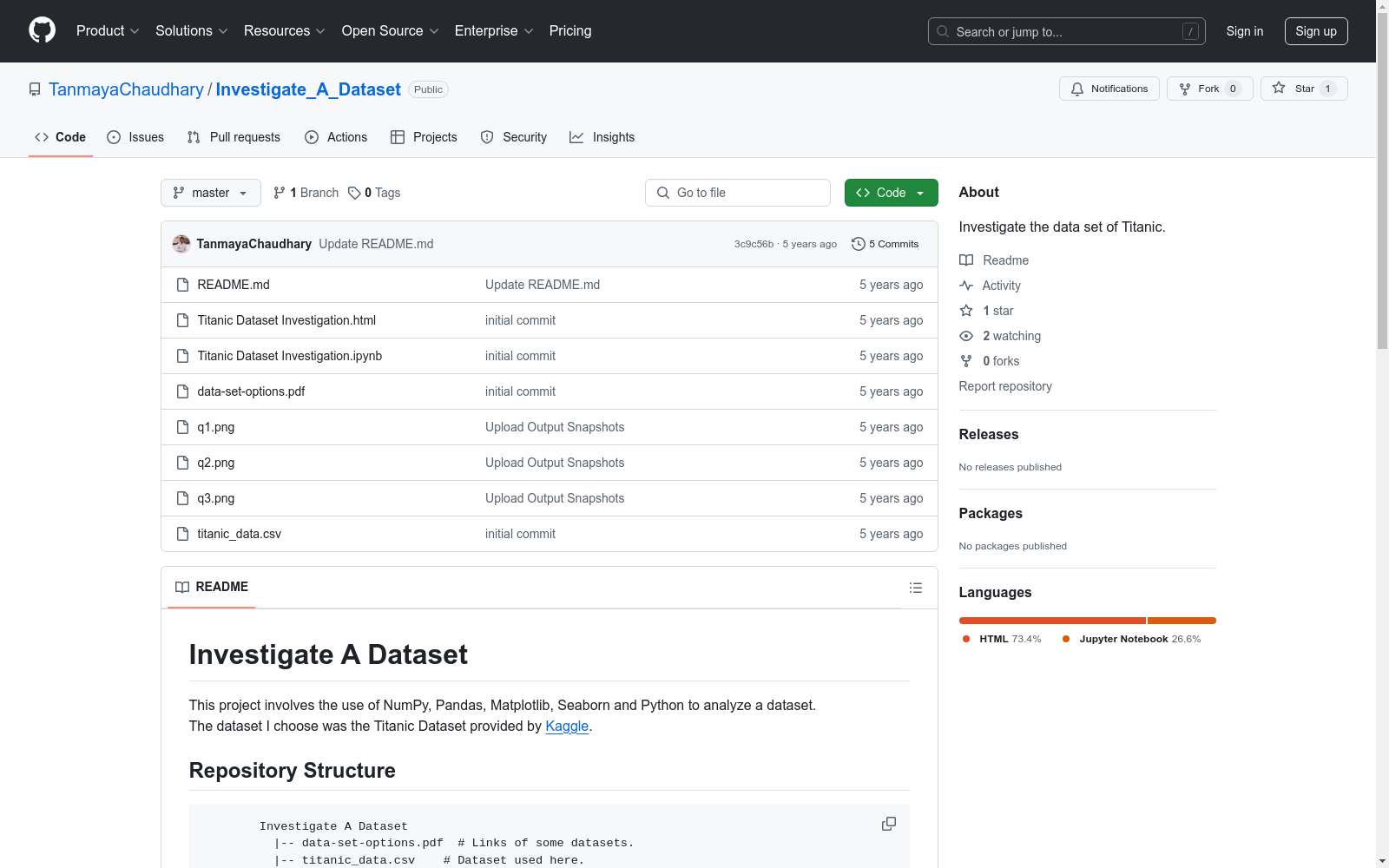Viewport: 1389px width, 868px height.
Task: Expand the Resources menu
Action: pos(285,31)
